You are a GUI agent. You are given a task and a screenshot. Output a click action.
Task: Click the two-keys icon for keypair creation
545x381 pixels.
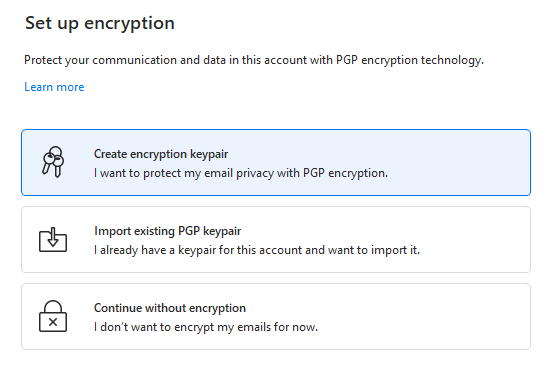pyautogui.click(x=53, y=162)
